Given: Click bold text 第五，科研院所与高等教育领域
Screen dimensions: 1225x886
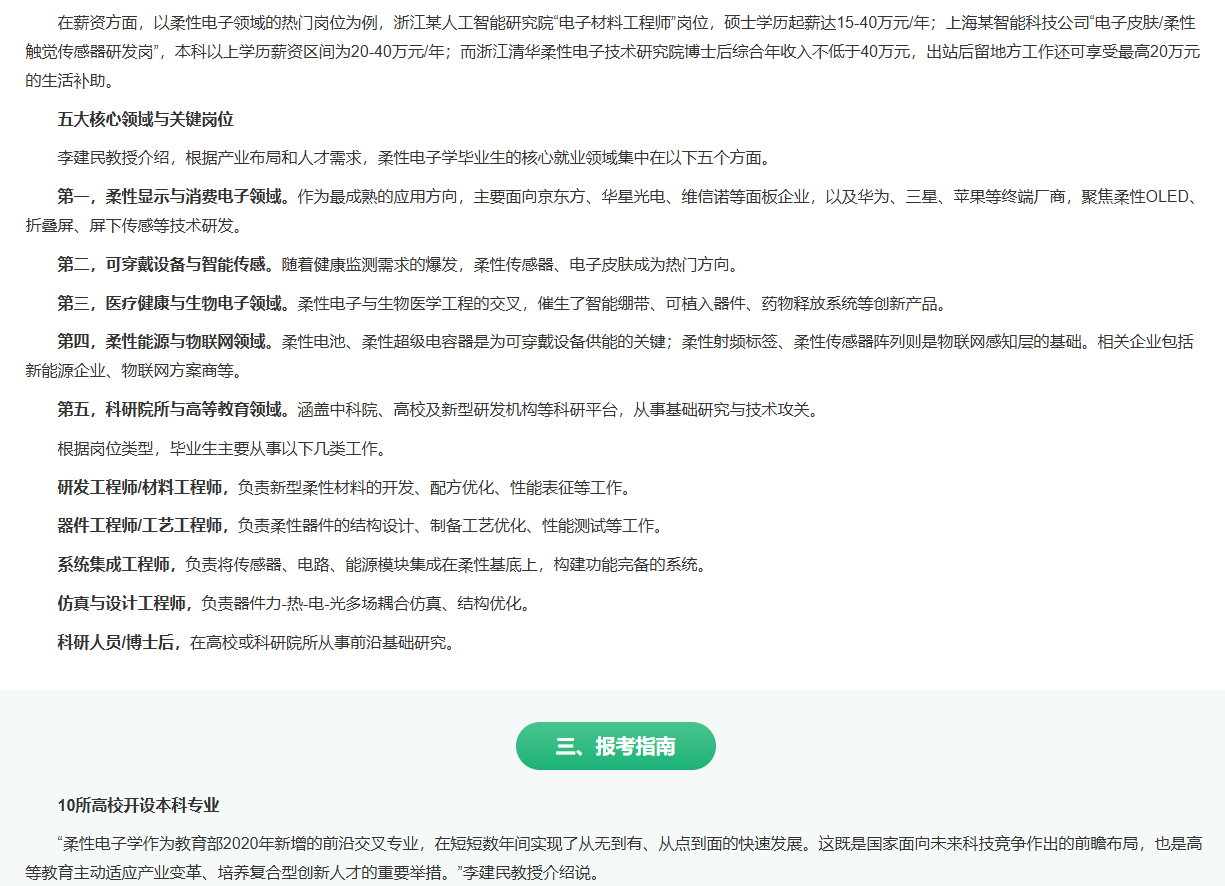Looking at the screenshot, I should [175, 410].
